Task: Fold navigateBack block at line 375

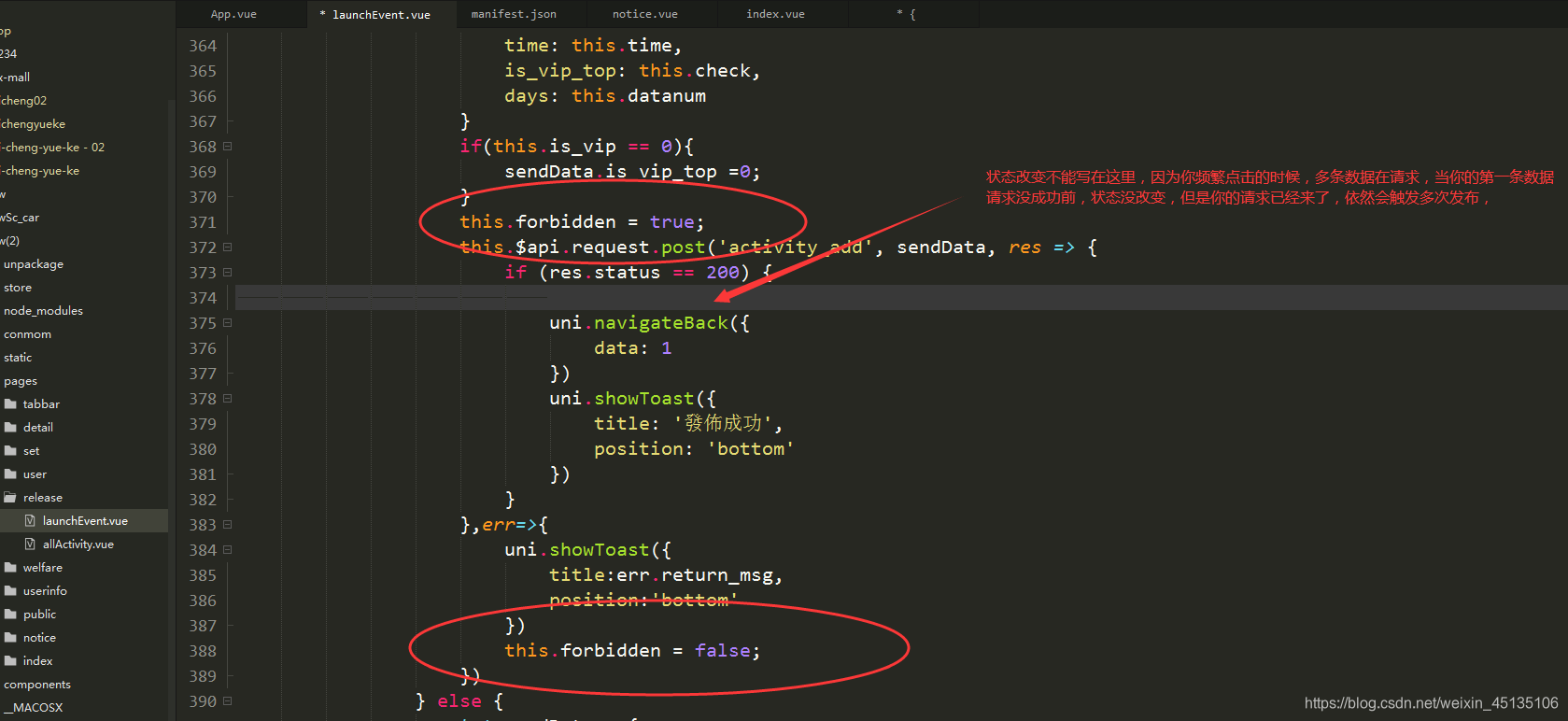Action: [x=227, y=323]
